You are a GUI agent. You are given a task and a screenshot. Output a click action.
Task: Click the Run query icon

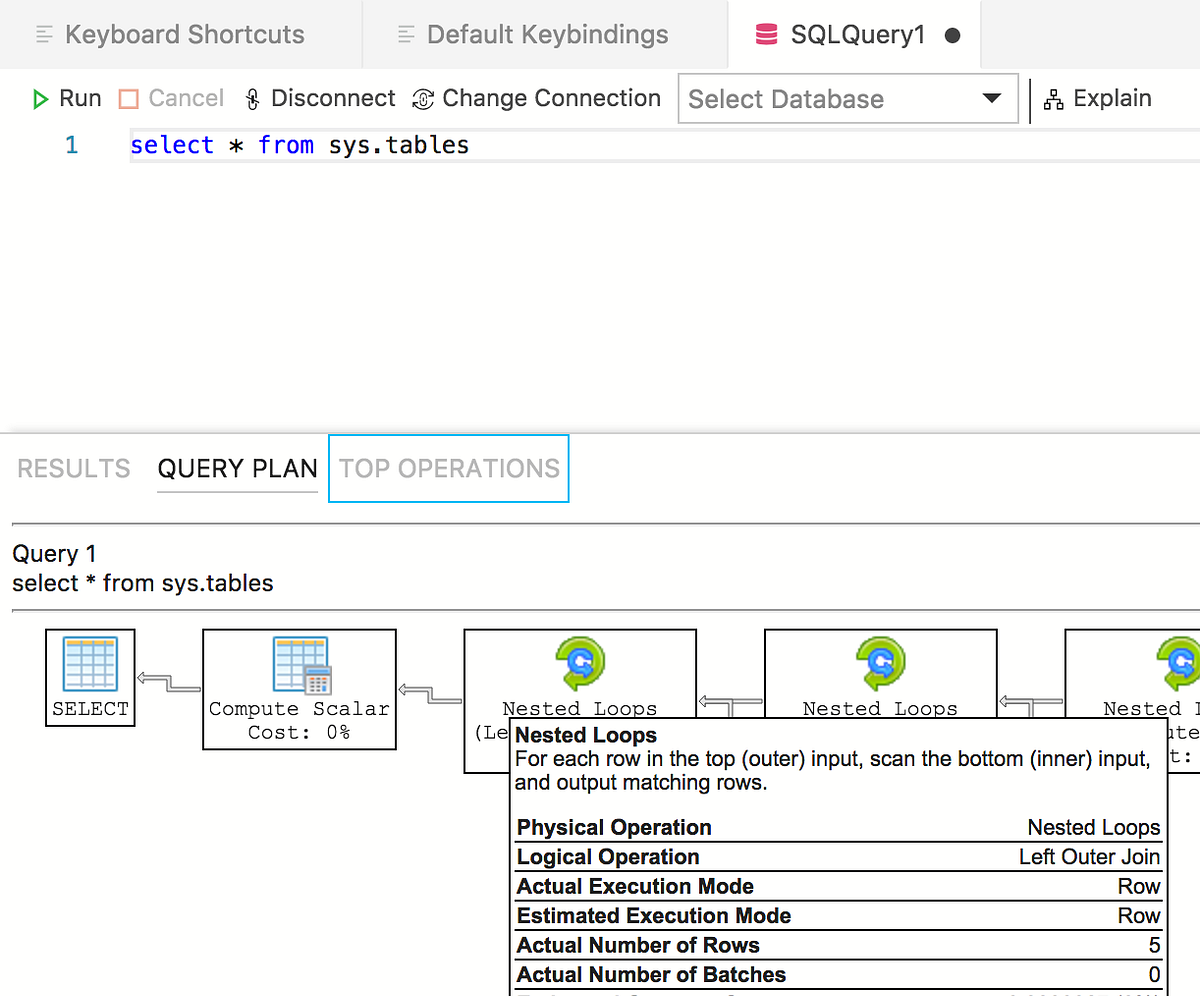coord(40,98)
